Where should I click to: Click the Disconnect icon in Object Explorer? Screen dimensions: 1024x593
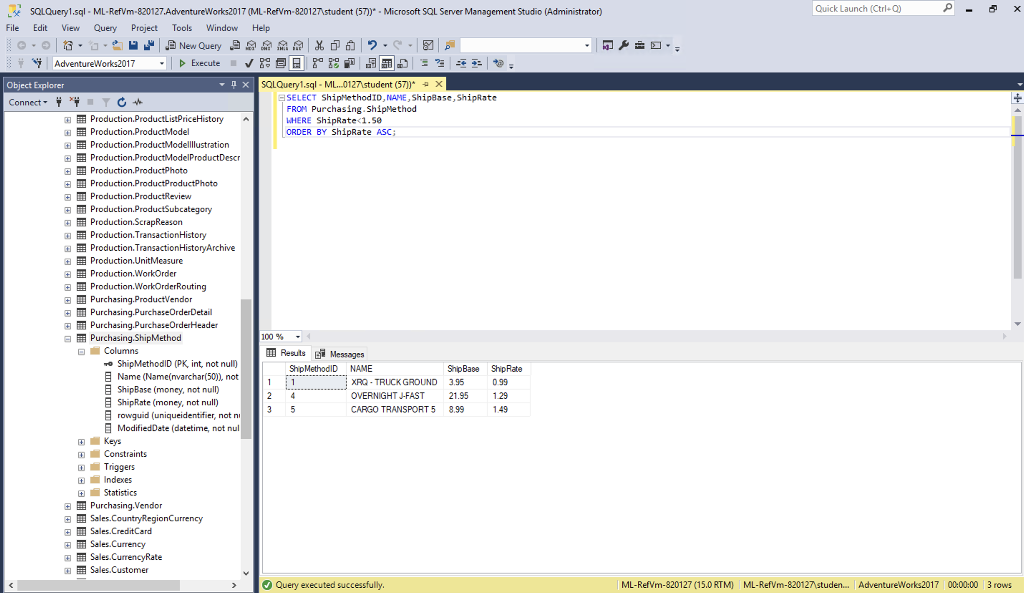(73, 102)
